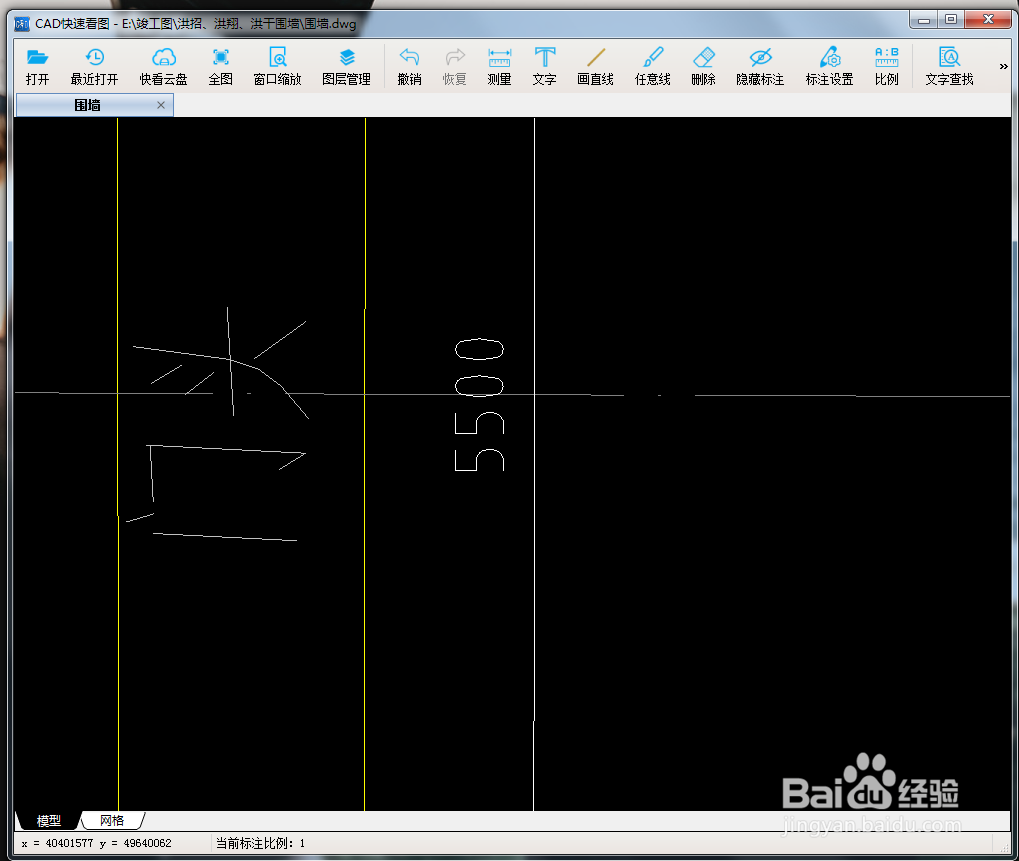
Task: Redo with the 恢复 button
Action: click(454, 66)
